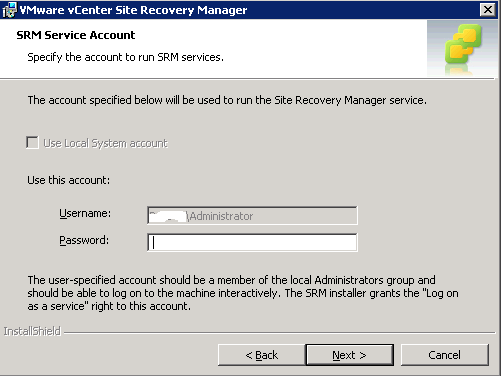
Task: Click the InstallShield label
Action: [x=32, y=331]
